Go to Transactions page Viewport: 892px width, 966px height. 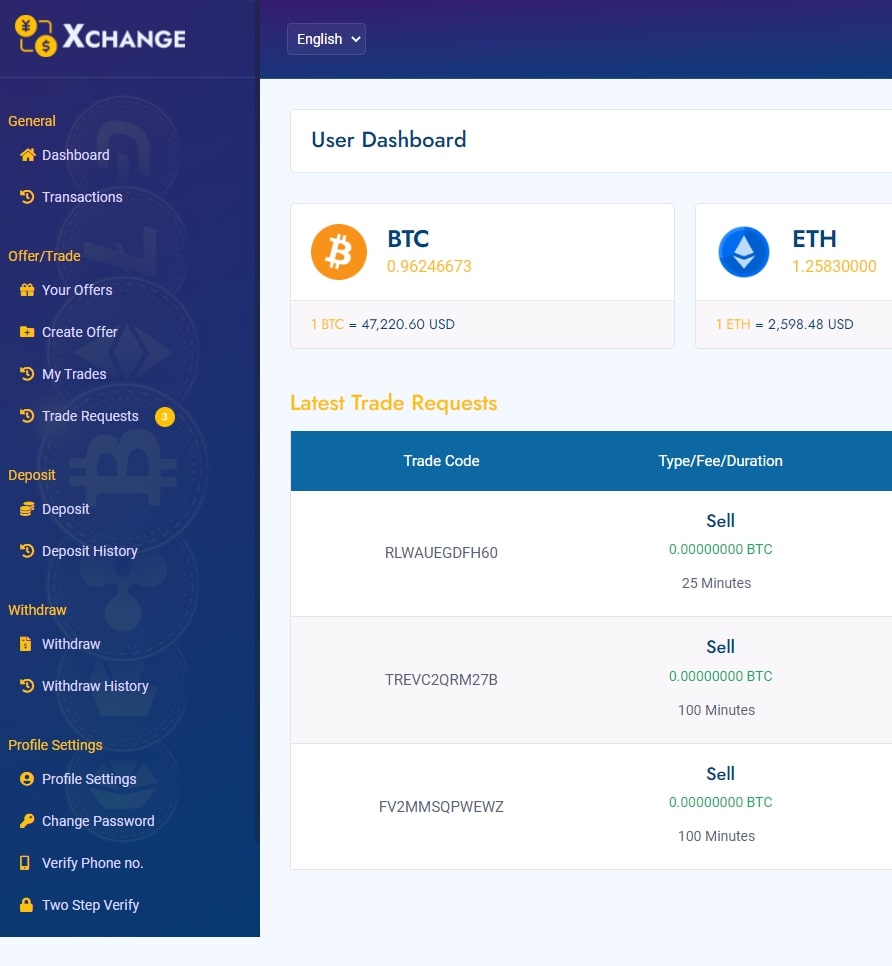pyautogui.click(x=82, y=197)
